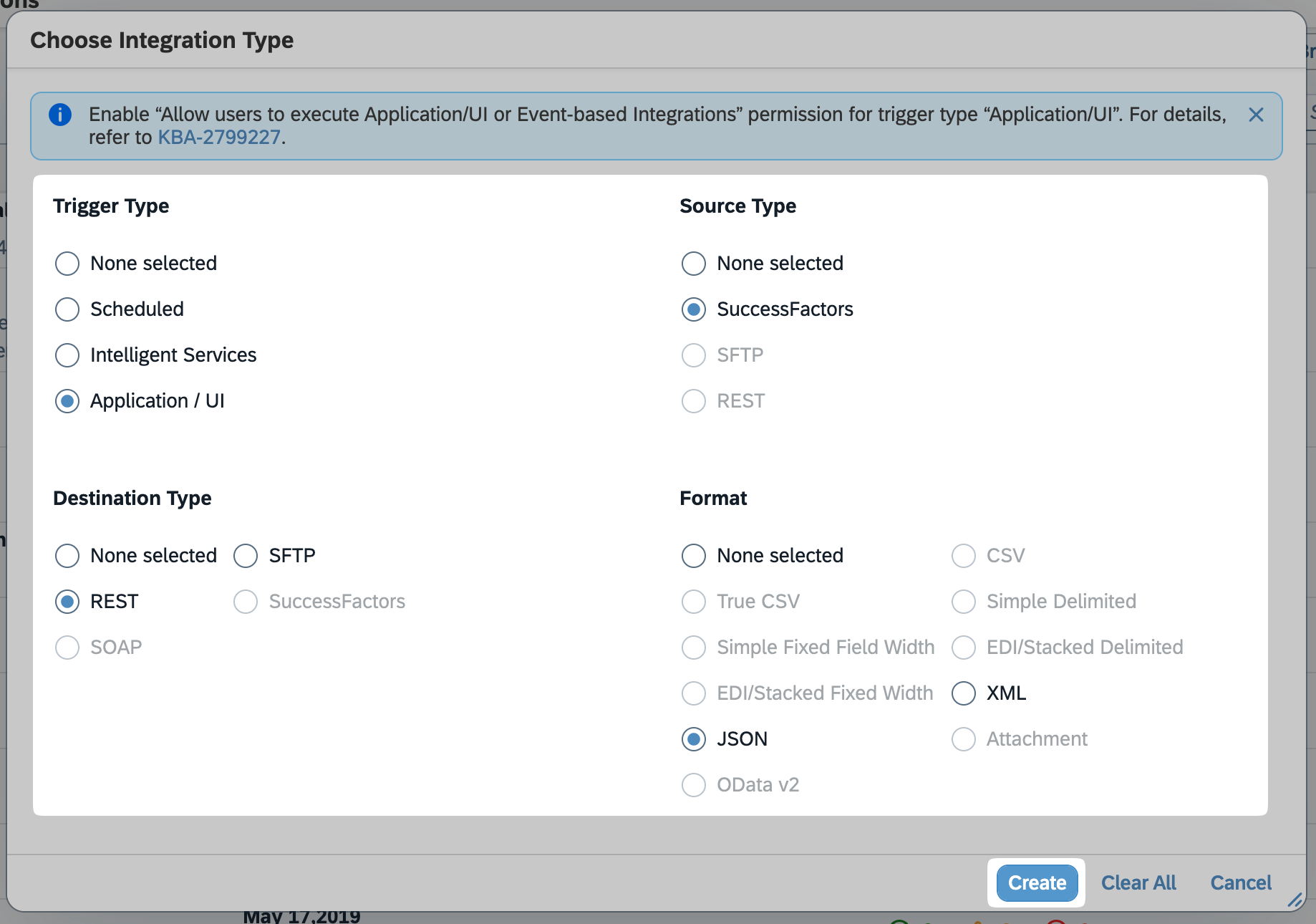The width and height of the screenshot is (1316, 924).
Task: Select SFTP as destination type
Action: [246, 556]
